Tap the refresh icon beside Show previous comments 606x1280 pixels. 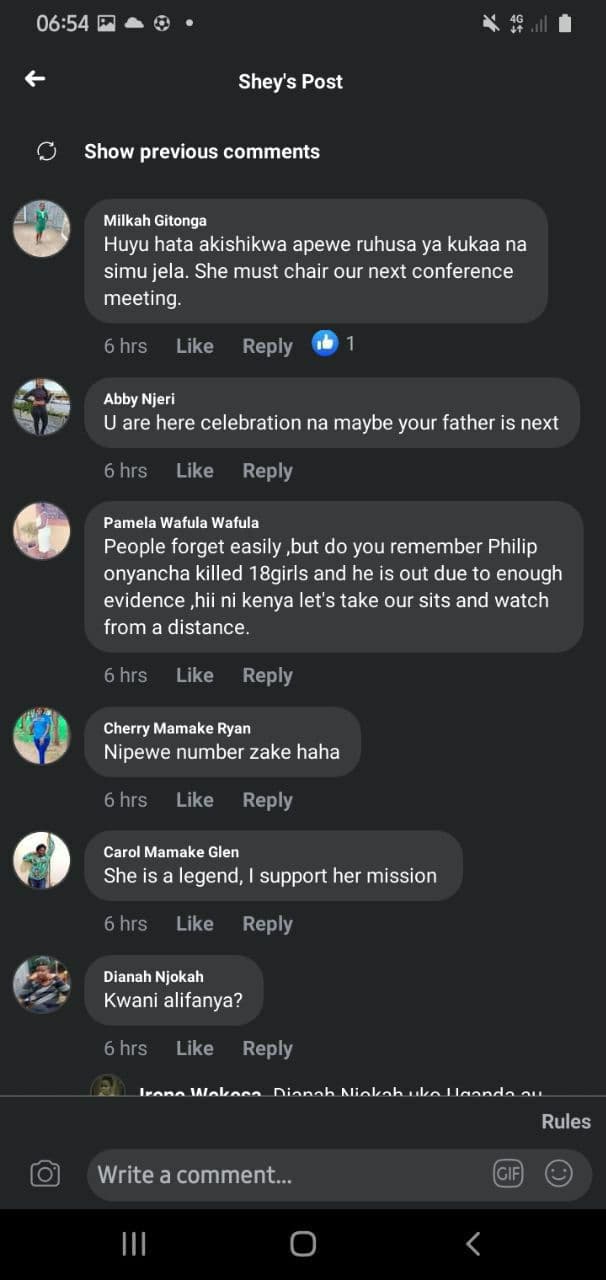point(46,151)
